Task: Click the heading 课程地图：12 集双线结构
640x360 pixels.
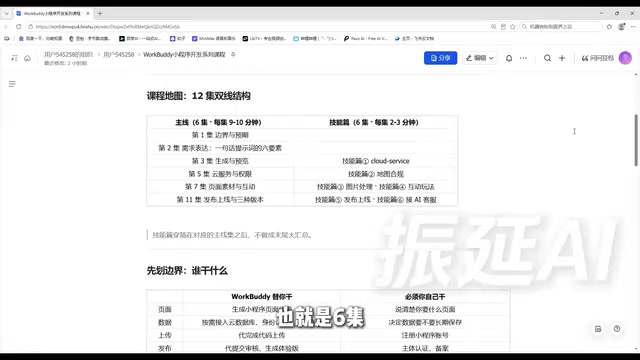Action: point(198,96)
